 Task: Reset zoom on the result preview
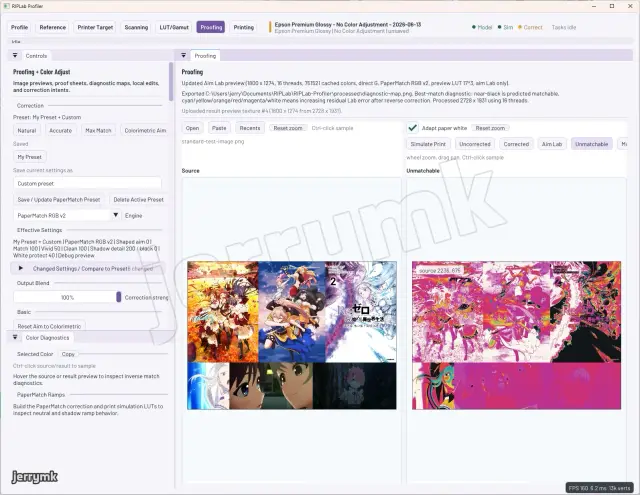pos(490,128)
